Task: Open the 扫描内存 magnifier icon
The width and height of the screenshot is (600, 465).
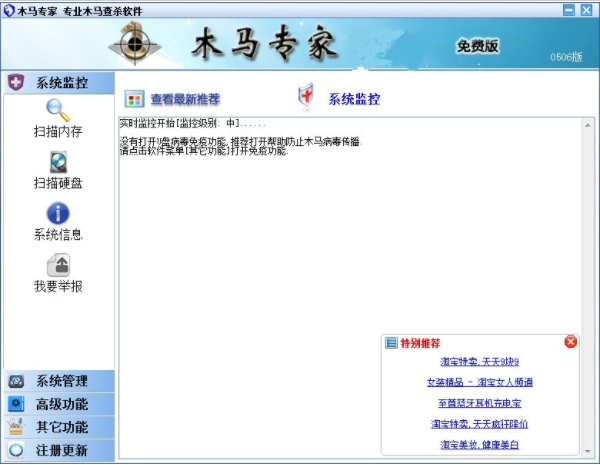Action: (58, 110)
